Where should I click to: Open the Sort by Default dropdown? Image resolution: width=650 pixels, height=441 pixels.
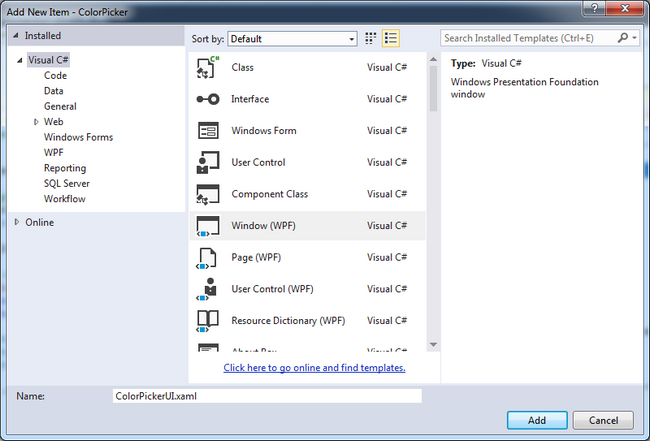pyautogui.click(x=292, y=39)
